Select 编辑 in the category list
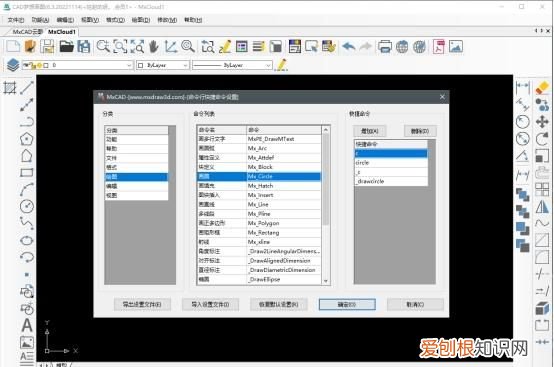 pyautogui.click(x=136, y=186)
